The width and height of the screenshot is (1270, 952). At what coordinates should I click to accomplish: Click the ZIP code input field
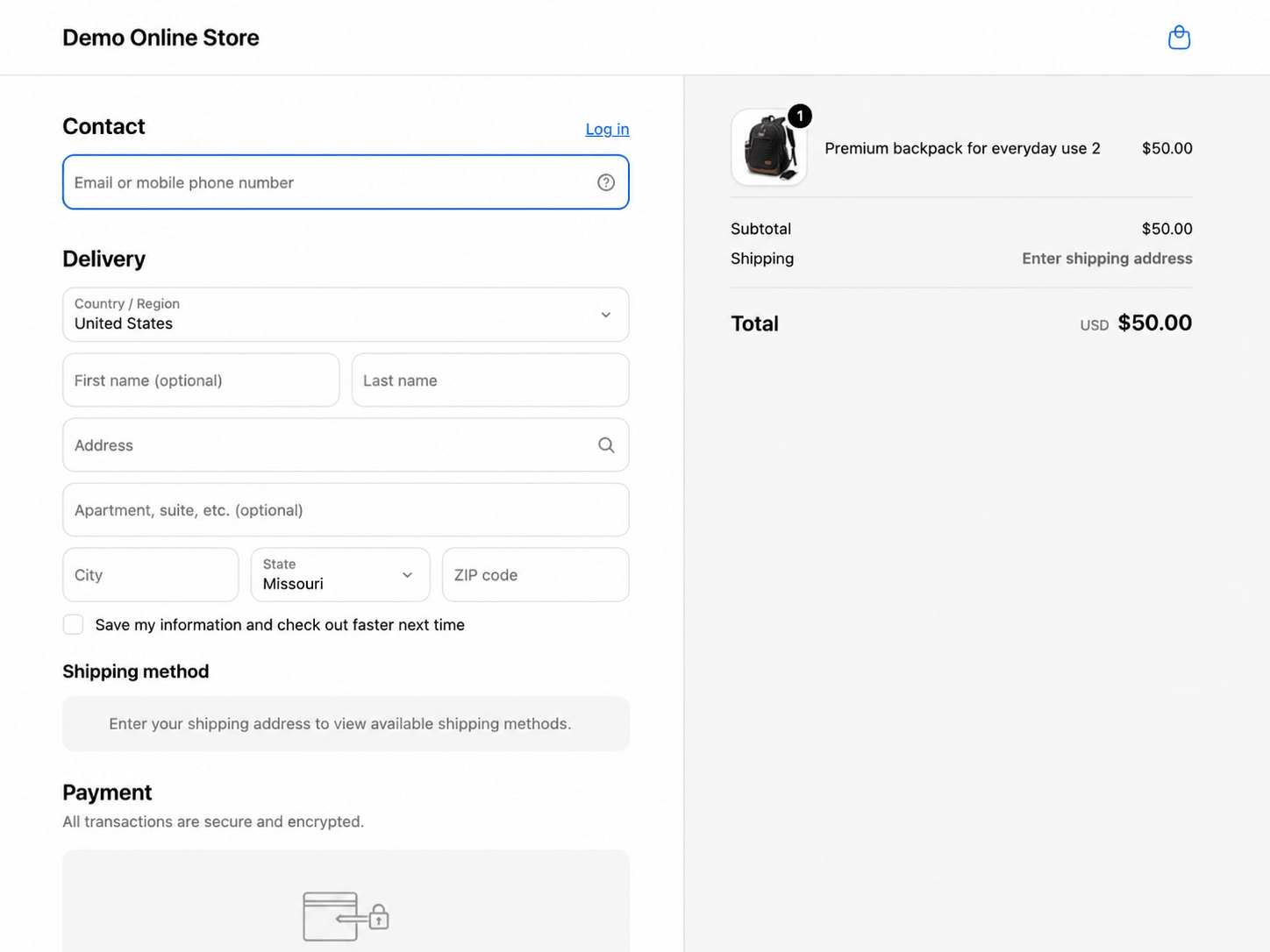pyautogui.click(x=536, y=575)
